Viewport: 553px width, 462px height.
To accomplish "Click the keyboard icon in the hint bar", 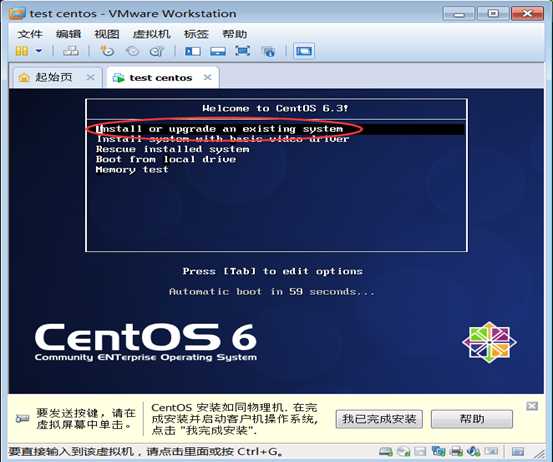I will pos(23,419).
